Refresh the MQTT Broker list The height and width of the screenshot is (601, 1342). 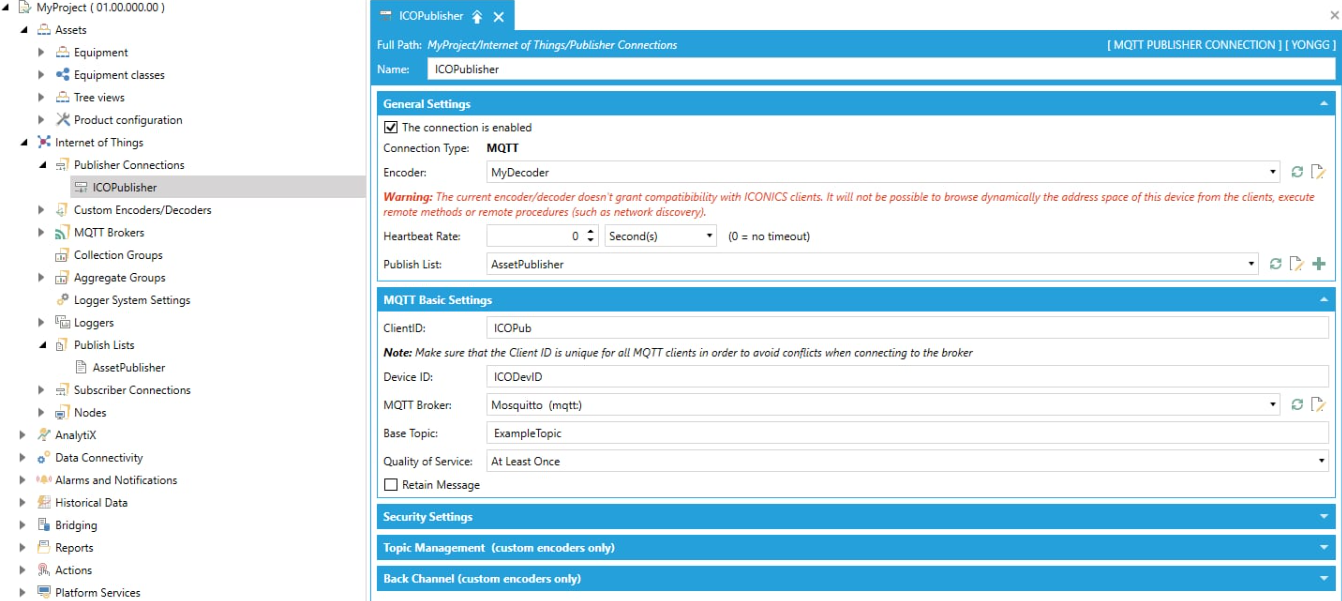pyautogui.click(x=1297, y=405)
